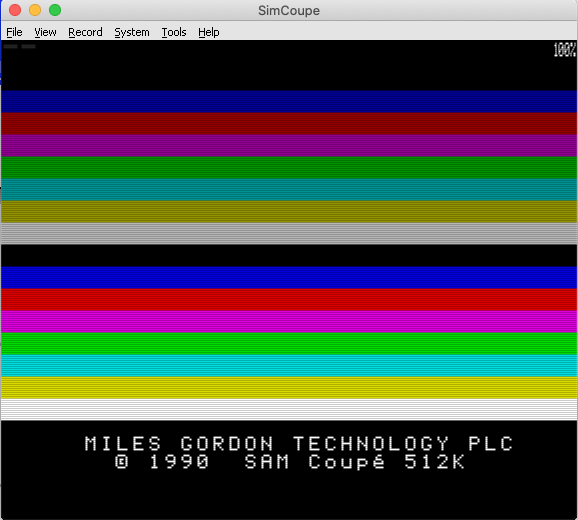
Task: Minimize SimCoupe using the yellow button
Action: [35, 10]
